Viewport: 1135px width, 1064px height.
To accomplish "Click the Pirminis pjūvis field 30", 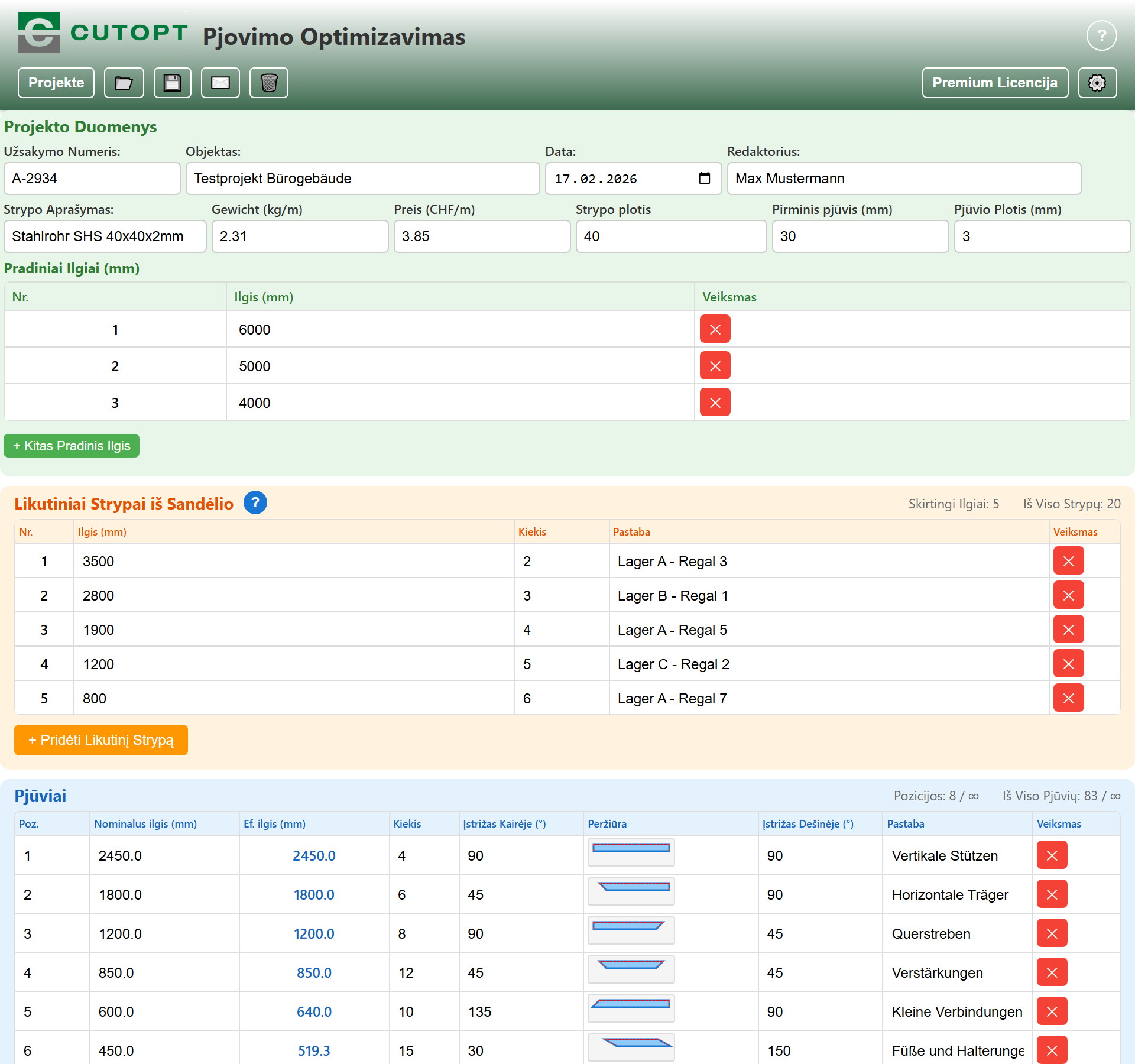I will tap(861, 236).
